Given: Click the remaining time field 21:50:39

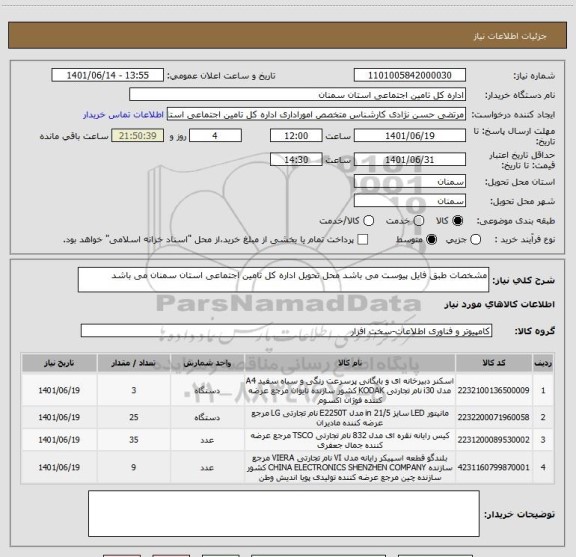Looking at the screenshot, I should [138, 136].
